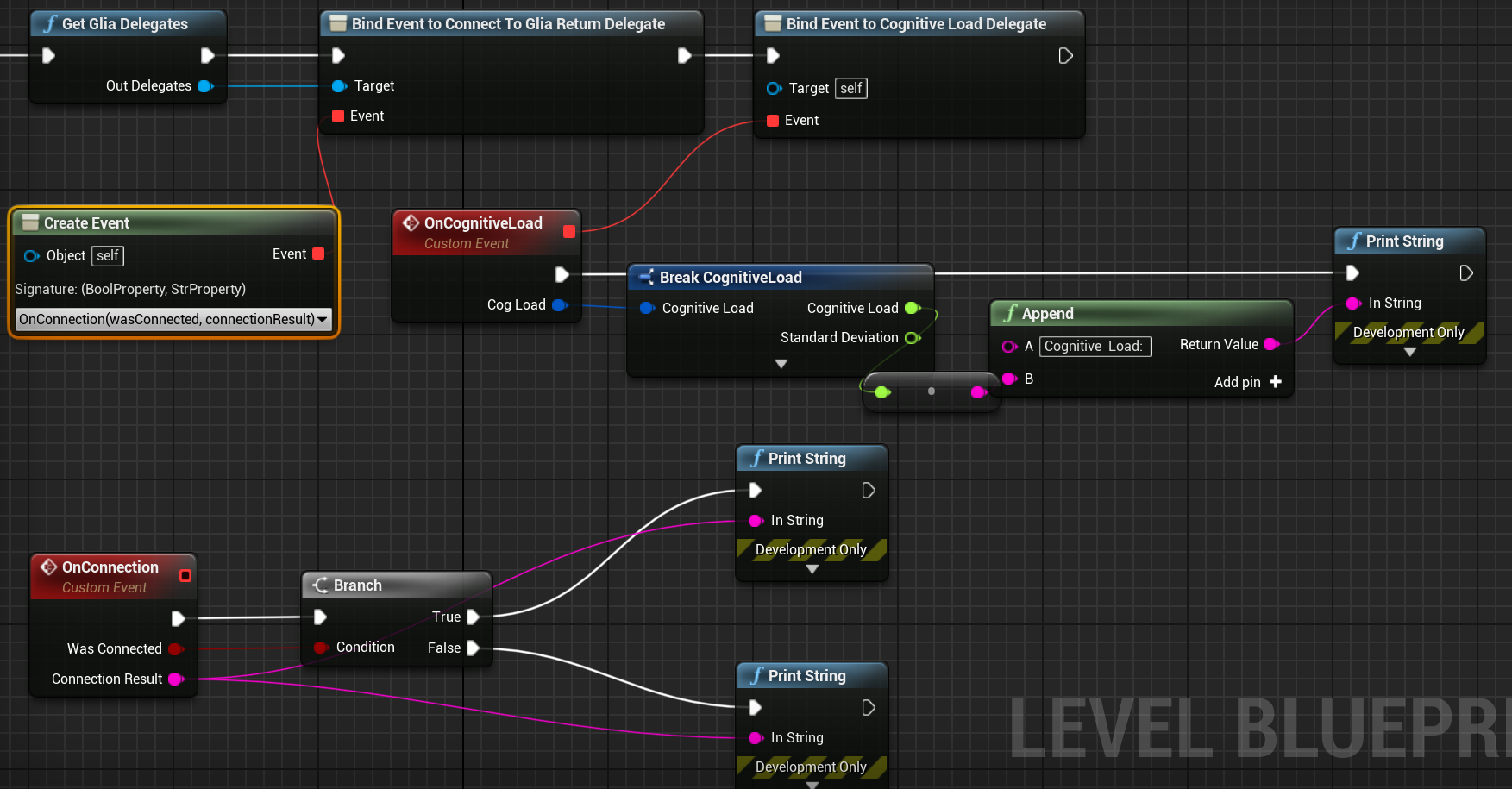Image resolution: width=1512 pixels, height=789 pixels.
Task: Click the Out Delegates blue output pin
Action: 205,86
